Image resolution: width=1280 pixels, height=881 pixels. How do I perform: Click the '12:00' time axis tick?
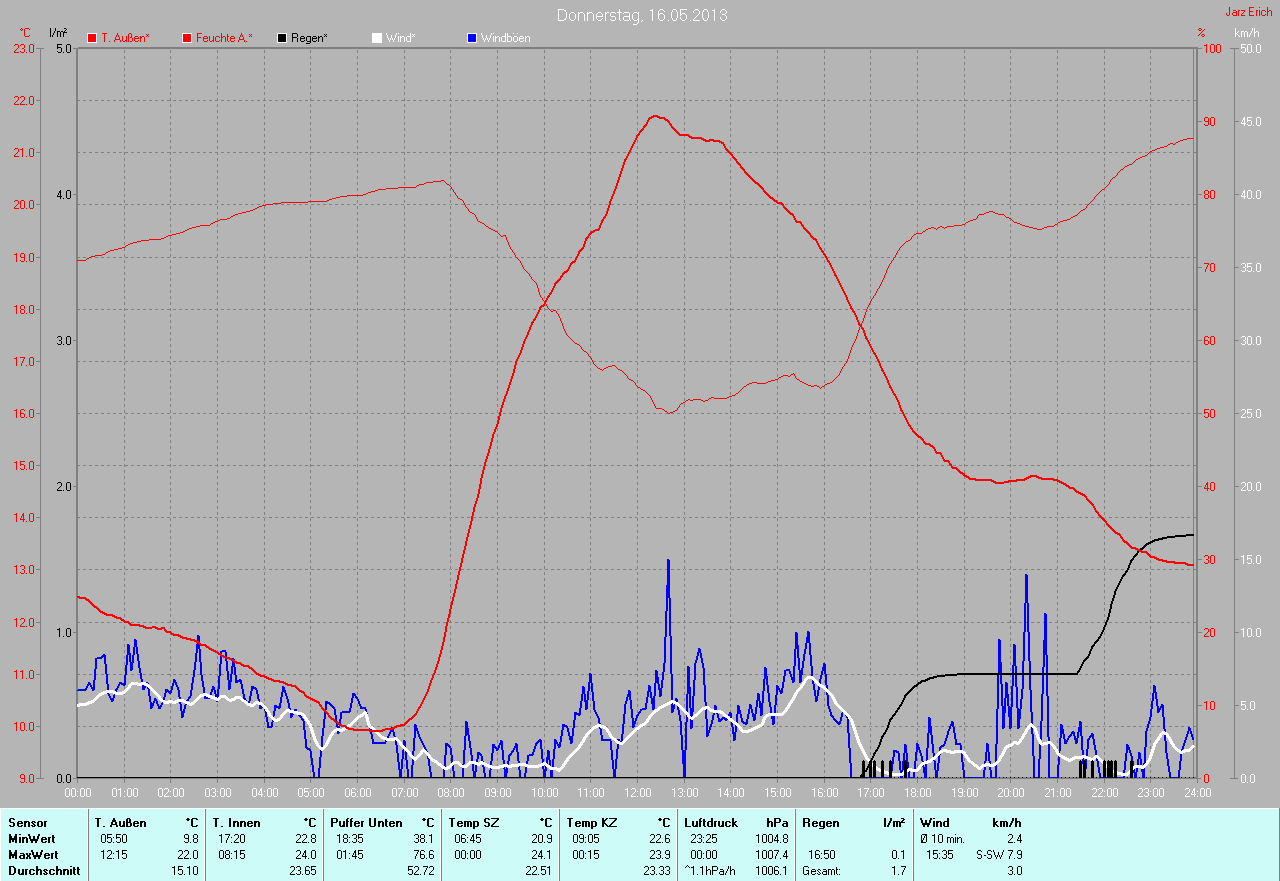(x=638, y=792)
